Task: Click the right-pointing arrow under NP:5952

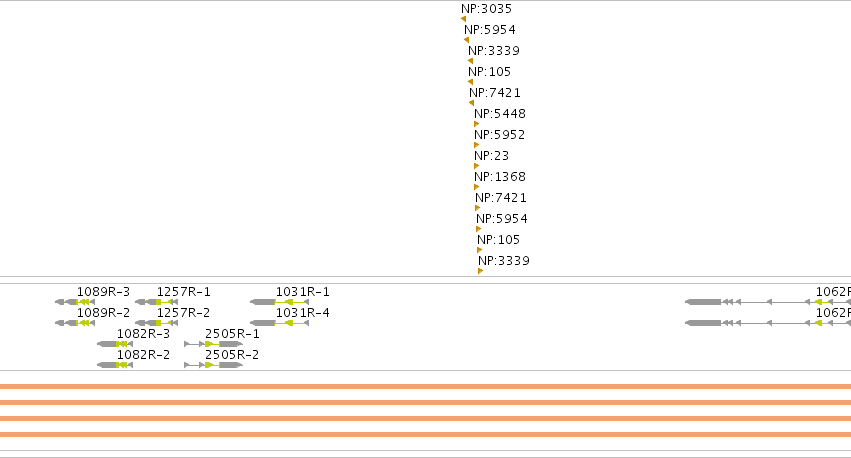Action: 477,145
